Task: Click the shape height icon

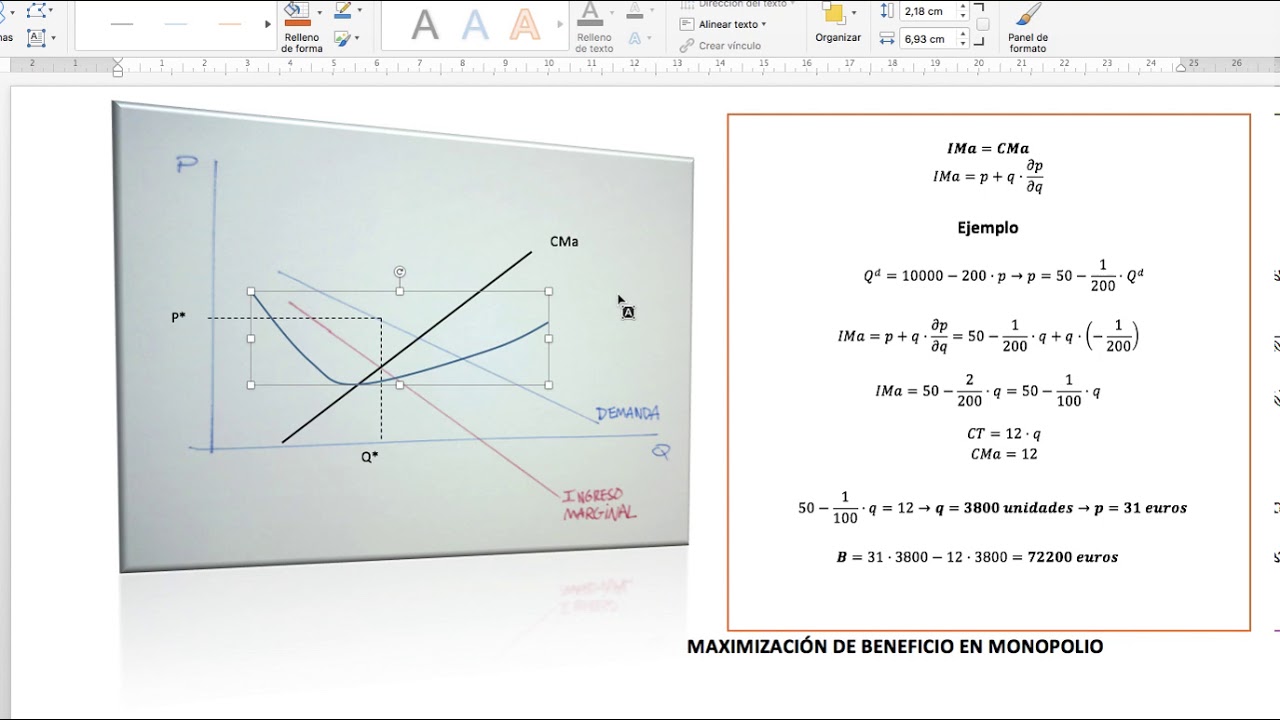Action: tap(887, 11)
